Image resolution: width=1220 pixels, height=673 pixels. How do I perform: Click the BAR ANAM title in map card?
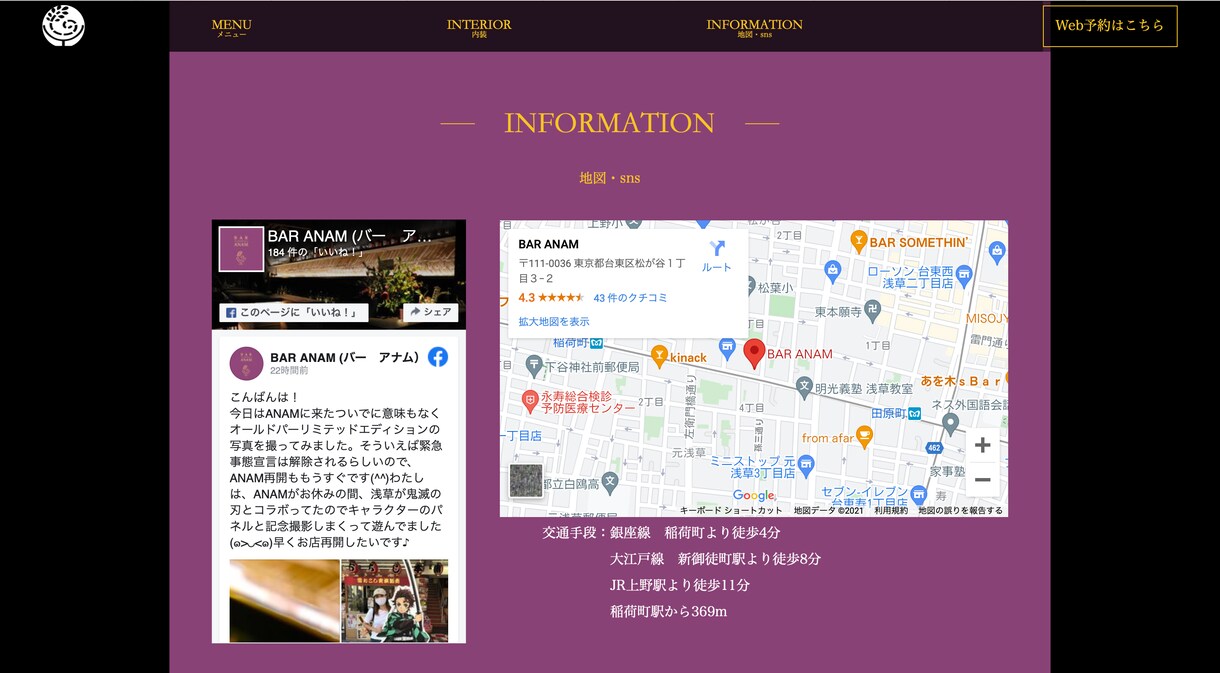click(x=548, y=244)
